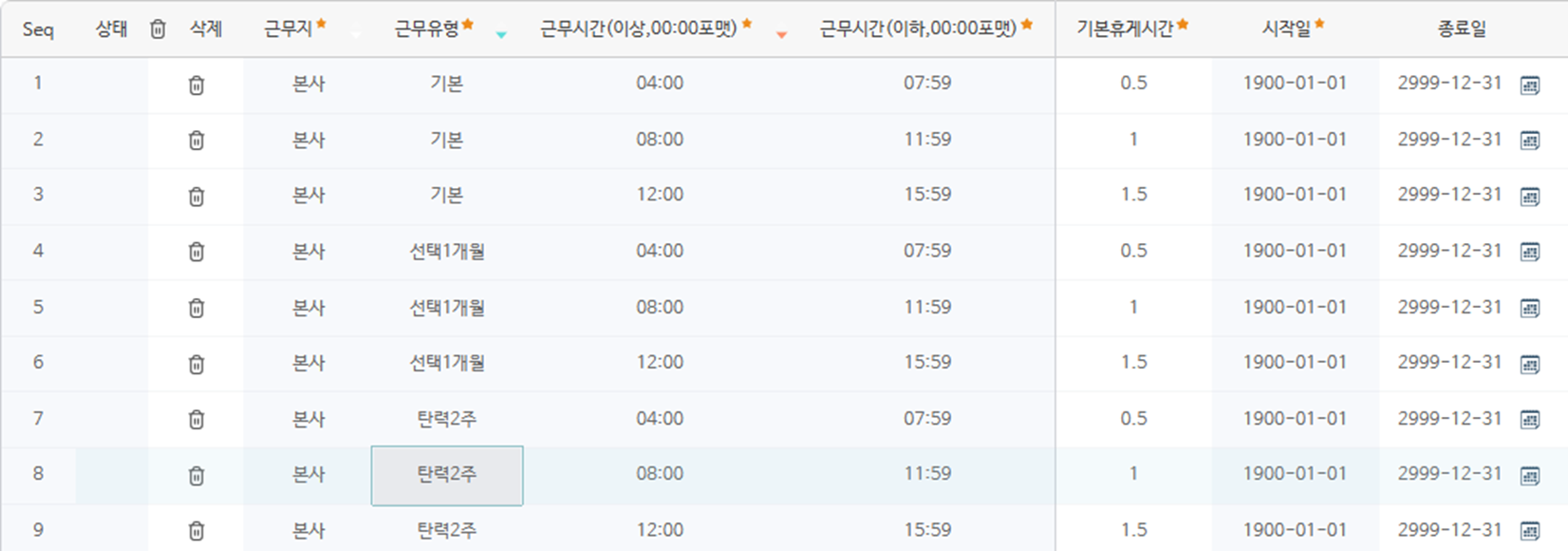Image resolution: width=1568 pixels, height=551 pixels.
Task: Sort by the Seq column header
Action: (x=38, y=29)
